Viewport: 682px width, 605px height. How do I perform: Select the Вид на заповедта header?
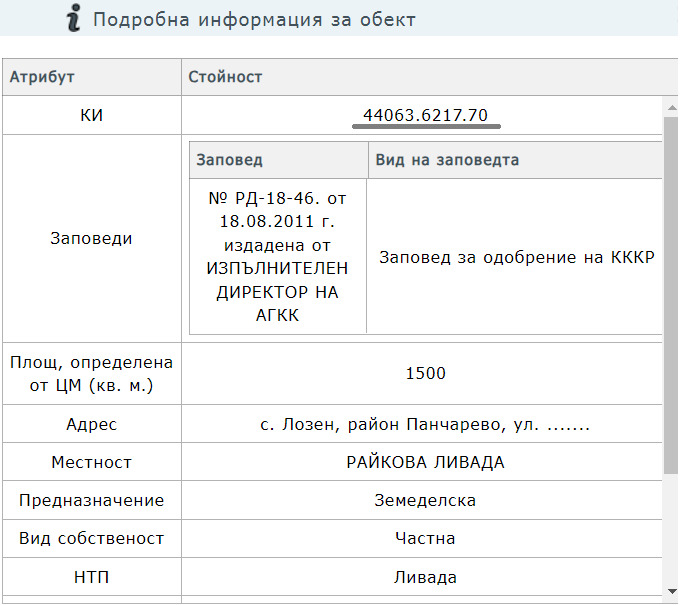[447, 160]
